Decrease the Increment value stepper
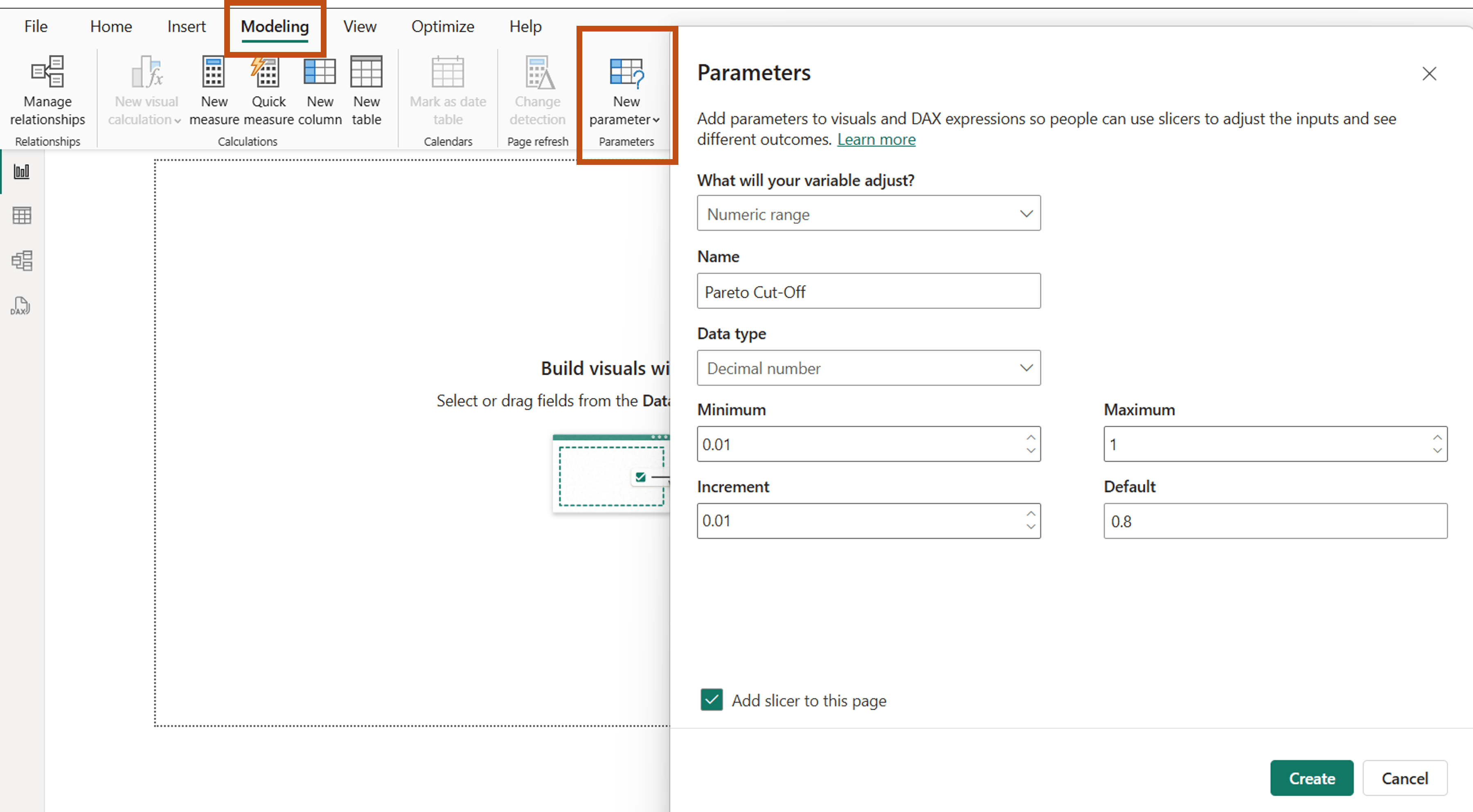This screenshot has width=1473, height=812. [1030, 527]
